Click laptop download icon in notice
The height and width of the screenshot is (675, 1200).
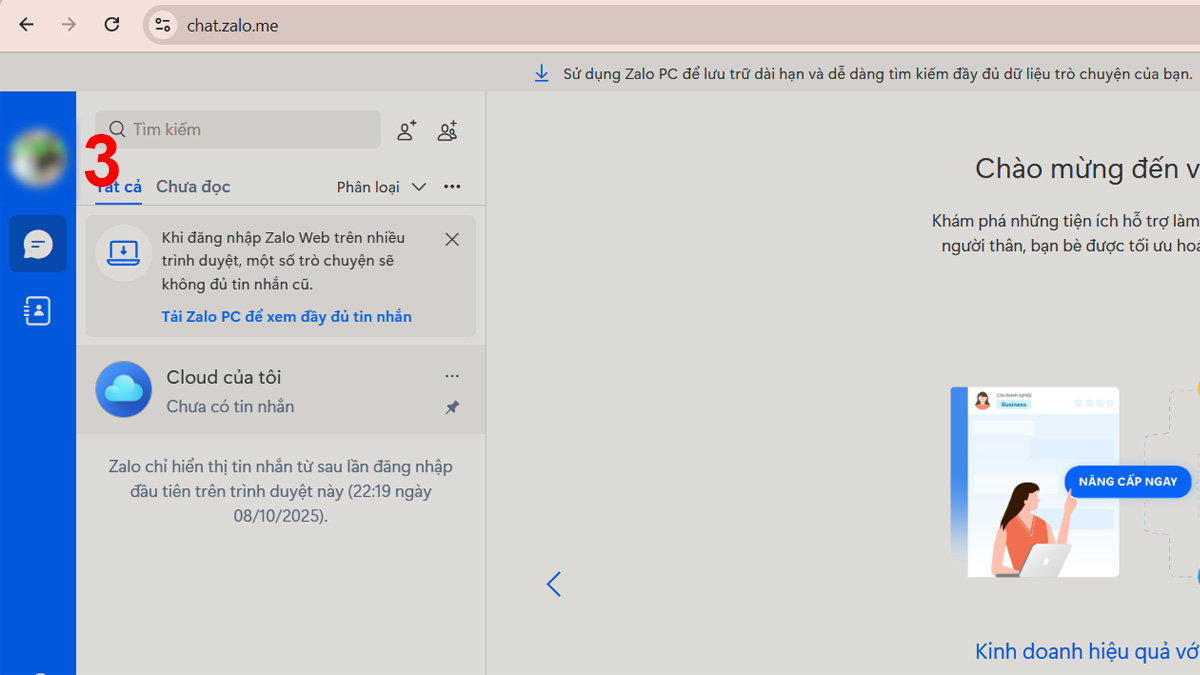click(123, 252)
